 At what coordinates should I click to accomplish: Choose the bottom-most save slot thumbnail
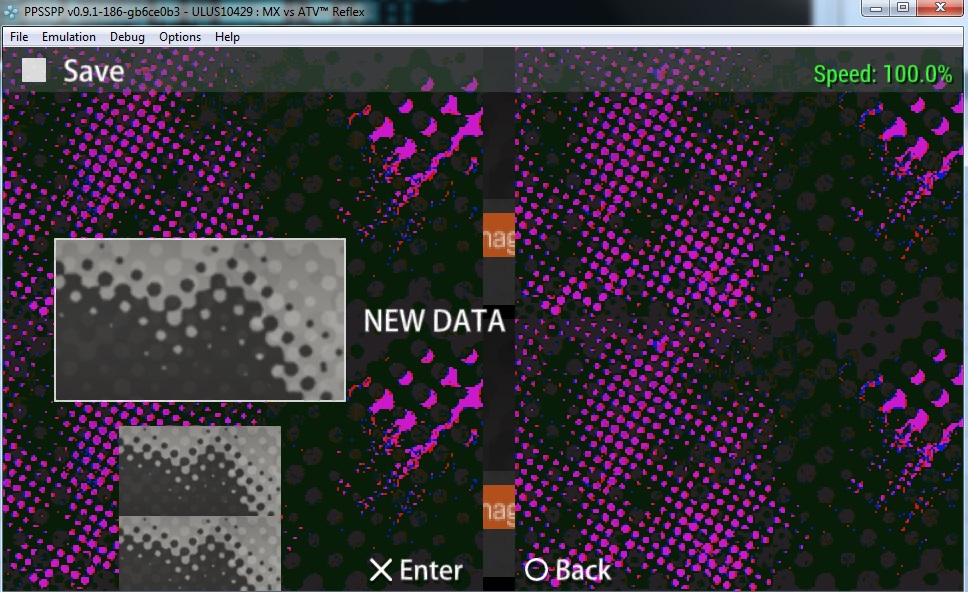(x=200, y=553)
